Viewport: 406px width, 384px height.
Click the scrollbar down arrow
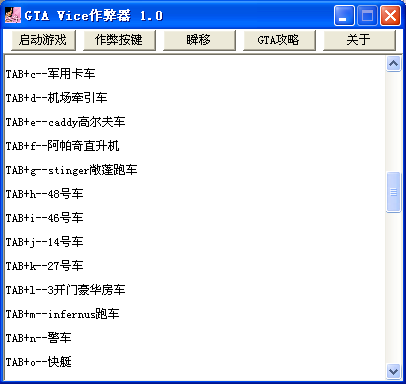(x=393, y=371)
